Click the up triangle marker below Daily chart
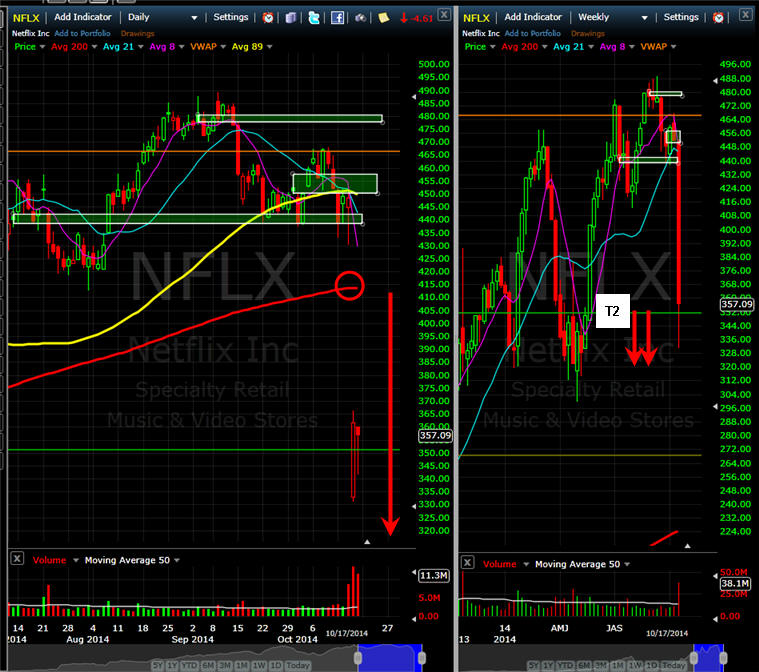This screenshot has width=759, height=672. coord(367,542)
